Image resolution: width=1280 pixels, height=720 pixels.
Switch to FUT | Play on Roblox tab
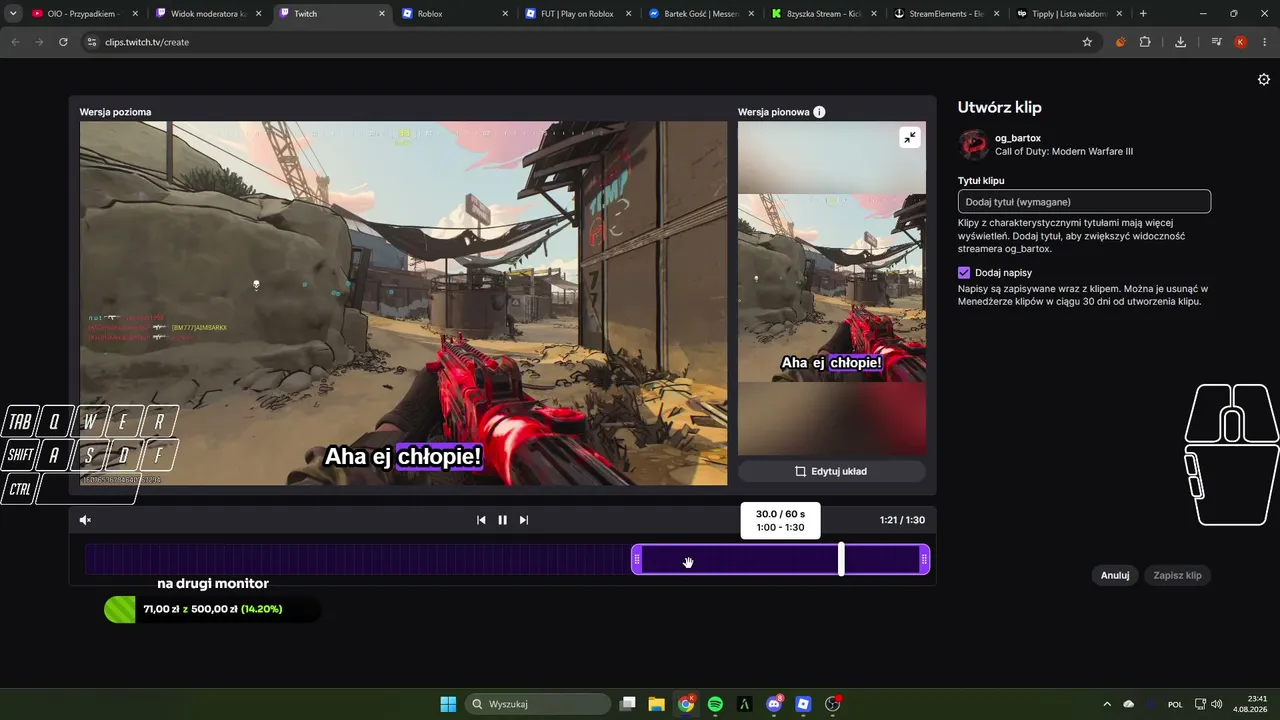click(580, 14)
